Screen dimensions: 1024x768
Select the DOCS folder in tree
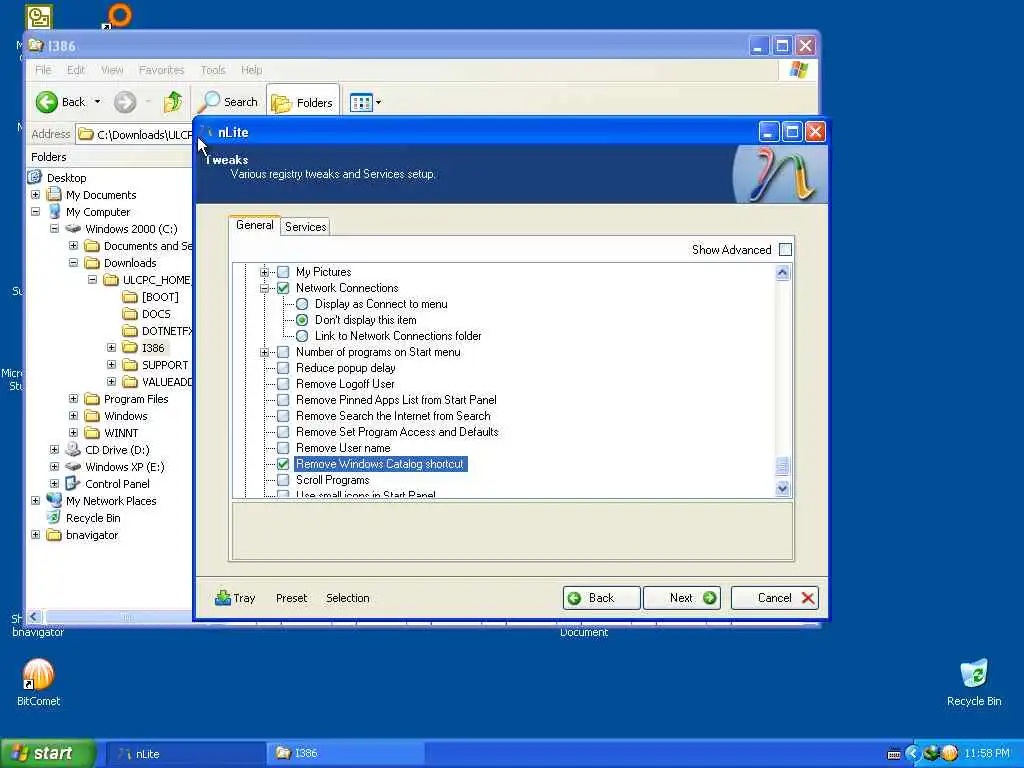156,313
